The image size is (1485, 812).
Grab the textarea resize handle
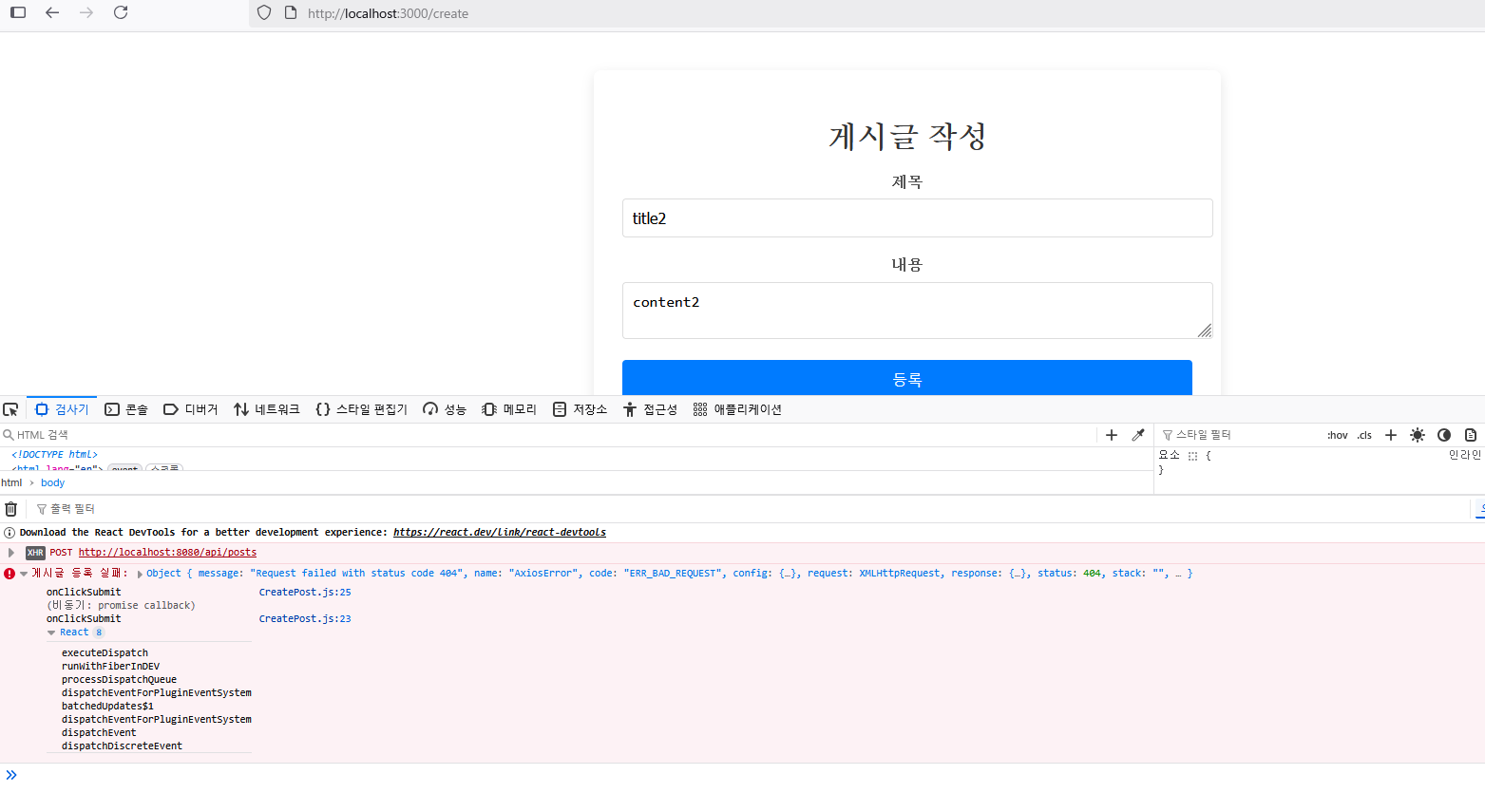pos(1205,330)
